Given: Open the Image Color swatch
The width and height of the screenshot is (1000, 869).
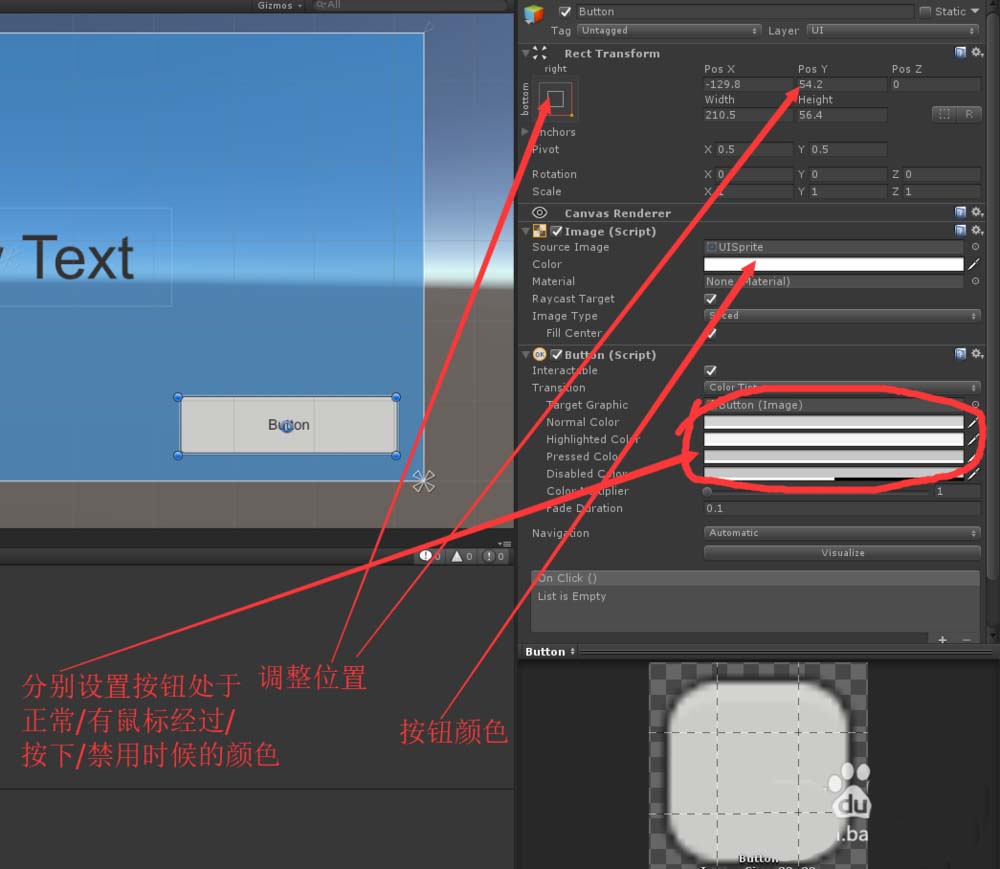Looking at the screenshot, I should tap(833, 264).
